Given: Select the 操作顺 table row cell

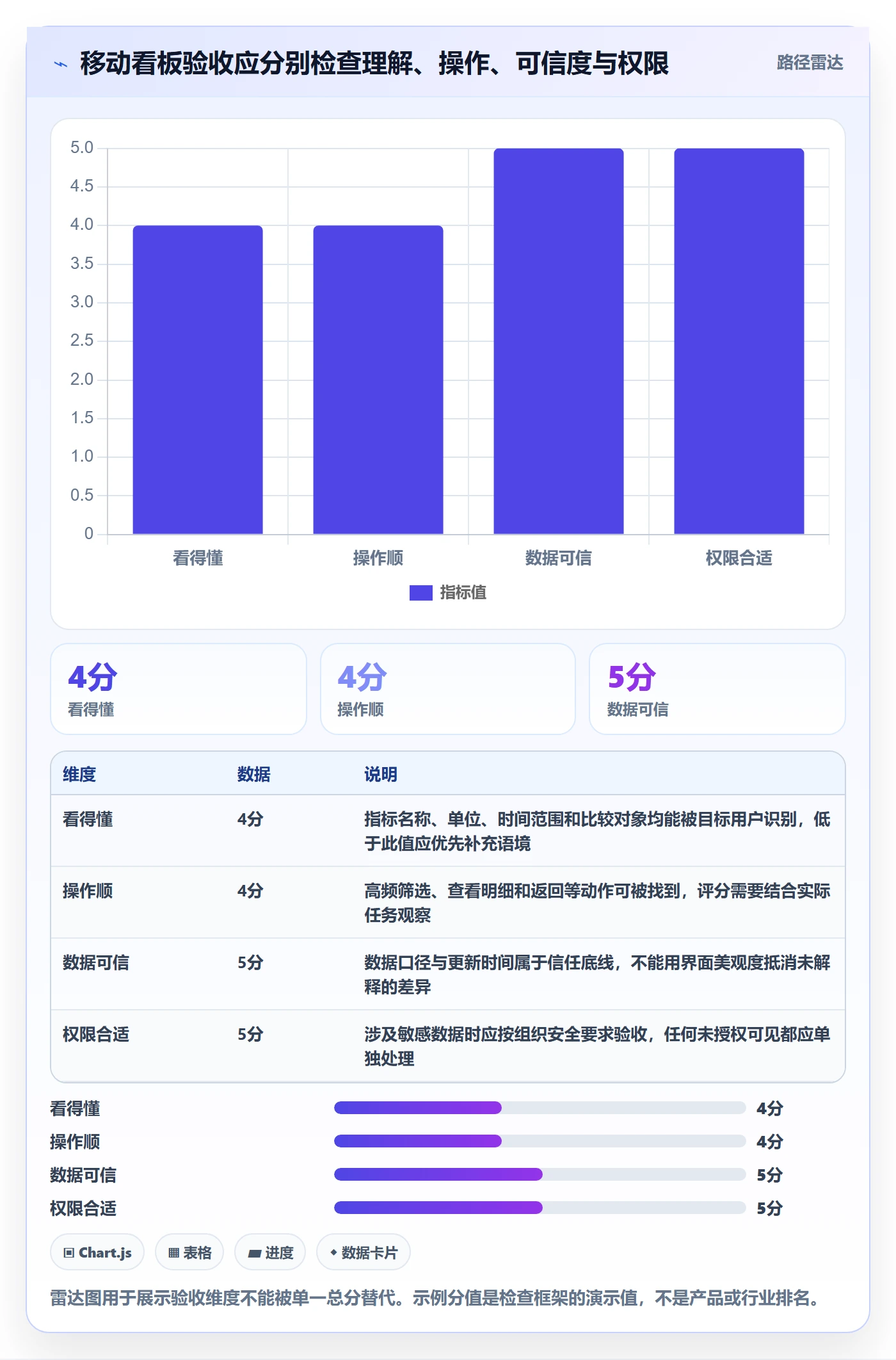Looking at the screenshot, I should point(88,891).
